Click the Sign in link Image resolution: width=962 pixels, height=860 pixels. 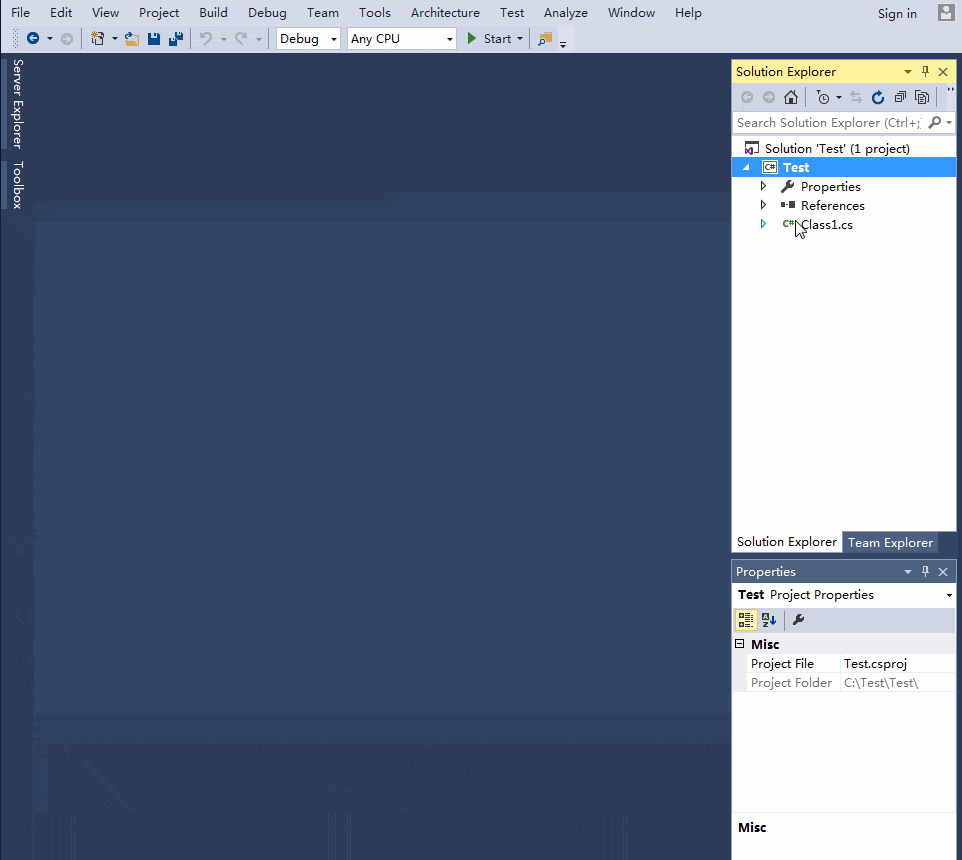[x=897, y=13]
